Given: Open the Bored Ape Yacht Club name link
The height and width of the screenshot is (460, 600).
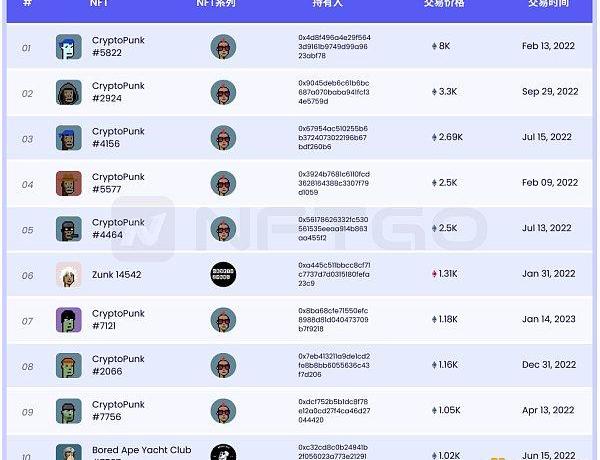Looking at the screenshot, I should click(x=140, y=450).
